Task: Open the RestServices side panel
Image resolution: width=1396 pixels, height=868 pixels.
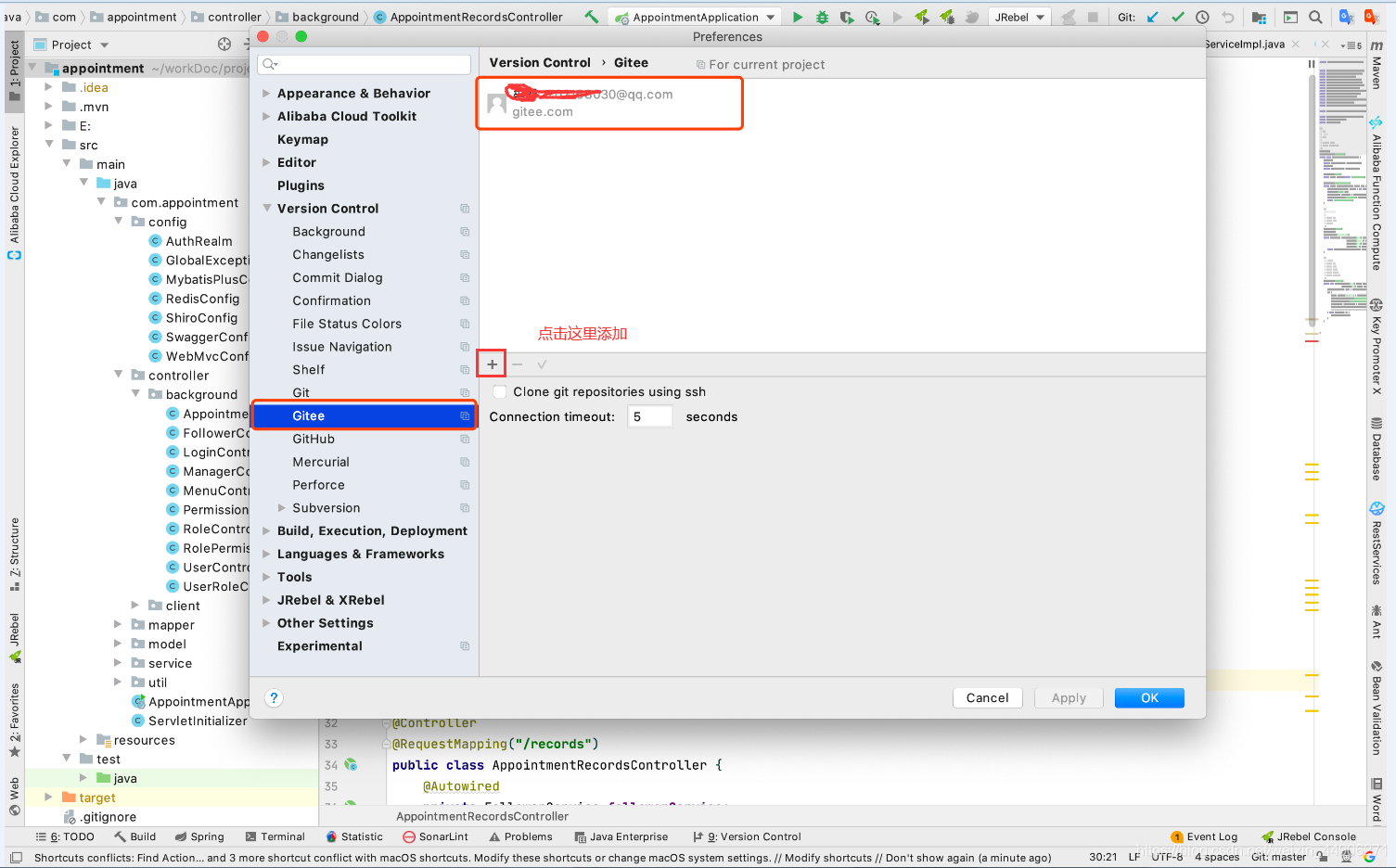Action: pyautogui.click(x=1377, y=543)
